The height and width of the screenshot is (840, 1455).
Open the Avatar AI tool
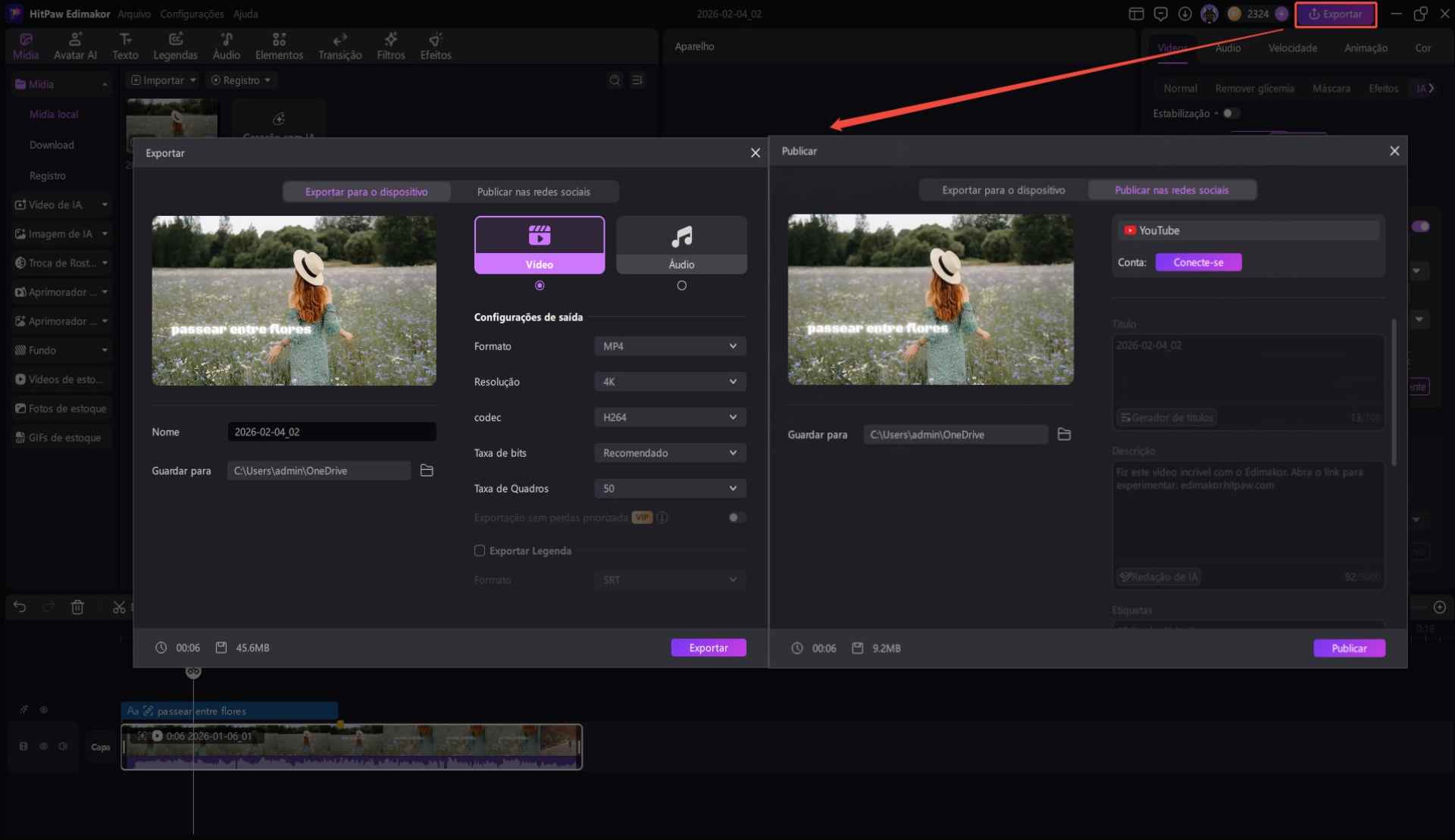pyautogui.click(x=75, y=45)
